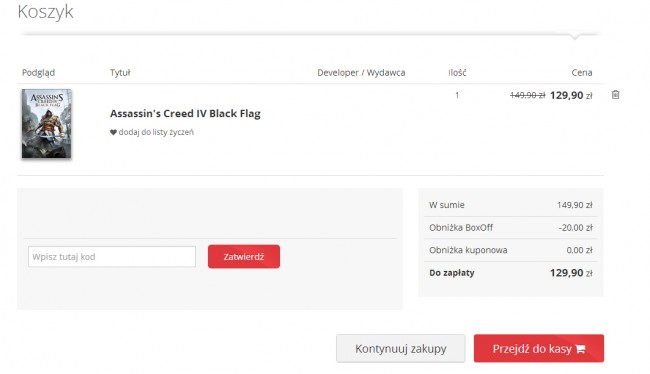Click the 'Koszyk' page heading
The height and width of the screenshot is (374, 650).
pyautogui.click(x=46, y=11)
